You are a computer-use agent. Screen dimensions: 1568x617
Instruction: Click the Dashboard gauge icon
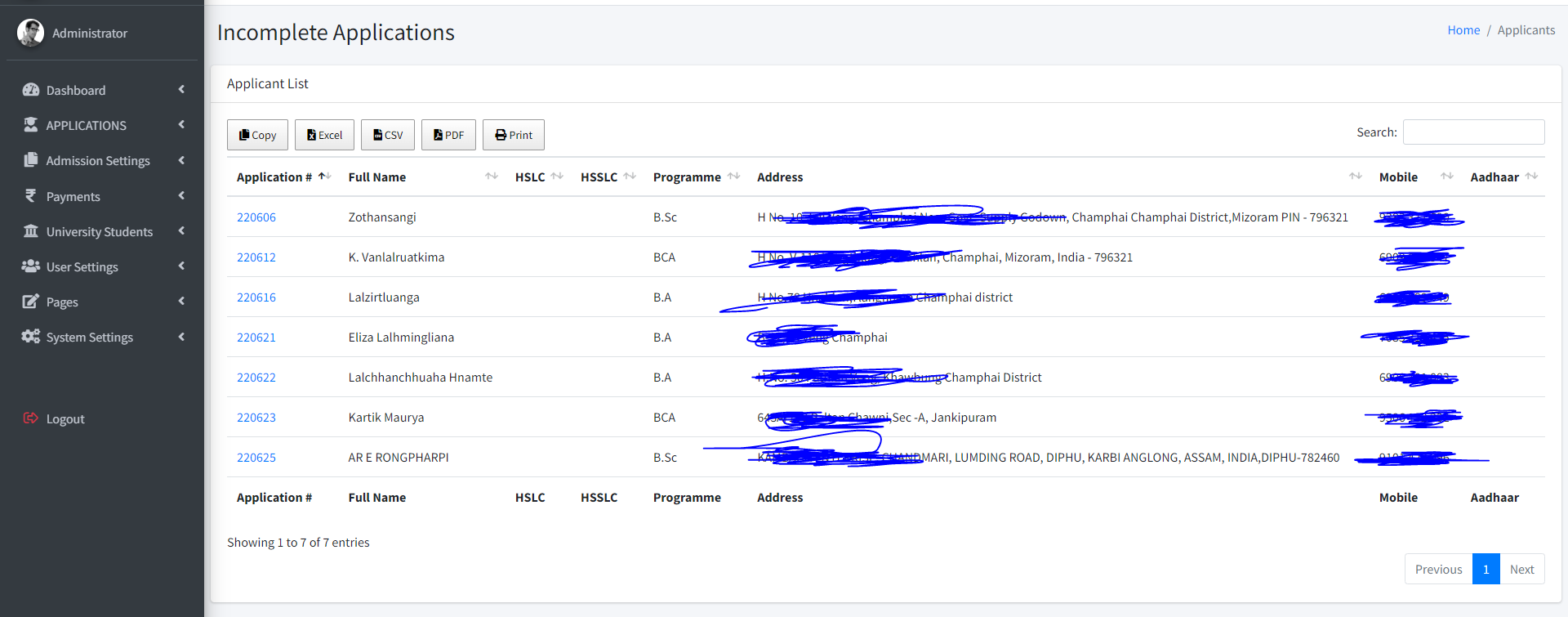31,90
